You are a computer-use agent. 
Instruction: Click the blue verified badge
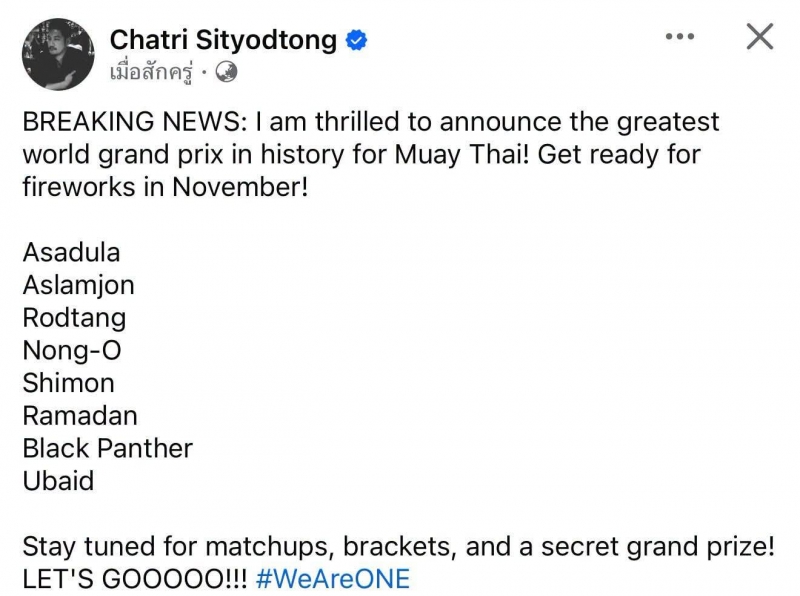[356, 40]
